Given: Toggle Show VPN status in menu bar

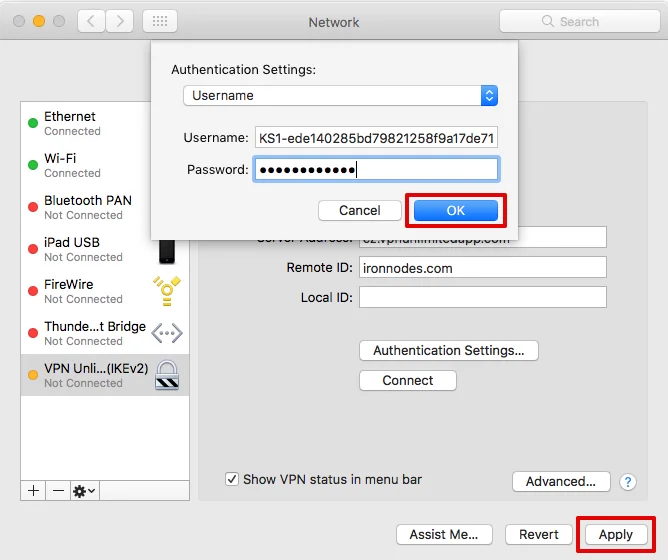Looking at the screenshot, I should coord(232,479).
